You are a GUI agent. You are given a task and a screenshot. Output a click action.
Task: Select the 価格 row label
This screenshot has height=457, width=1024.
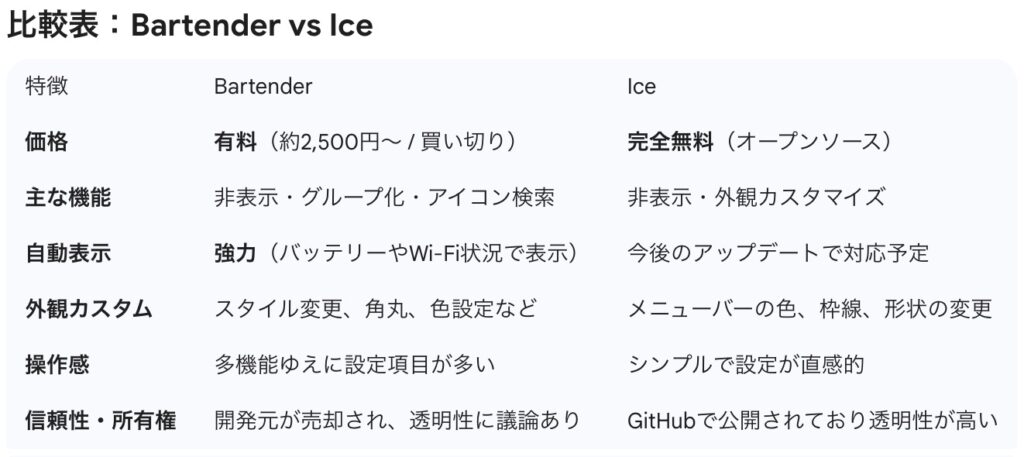47,142
